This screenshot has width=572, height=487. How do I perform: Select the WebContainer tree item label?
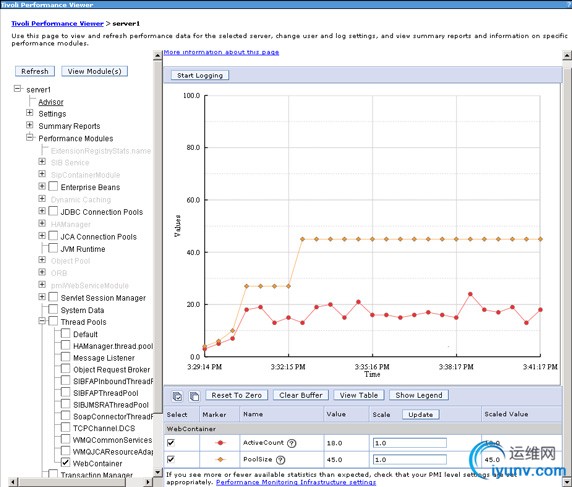click(97, 464)
